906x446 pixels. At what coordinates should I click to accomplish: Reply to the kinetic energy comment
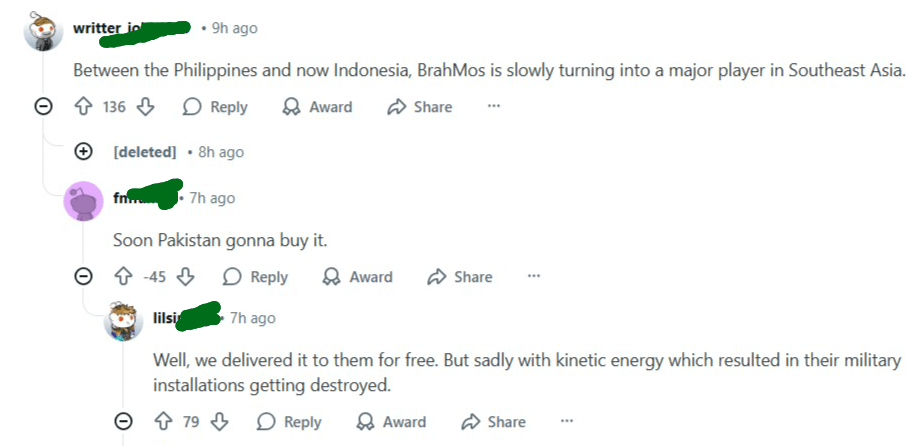click(x=289, y=422)
